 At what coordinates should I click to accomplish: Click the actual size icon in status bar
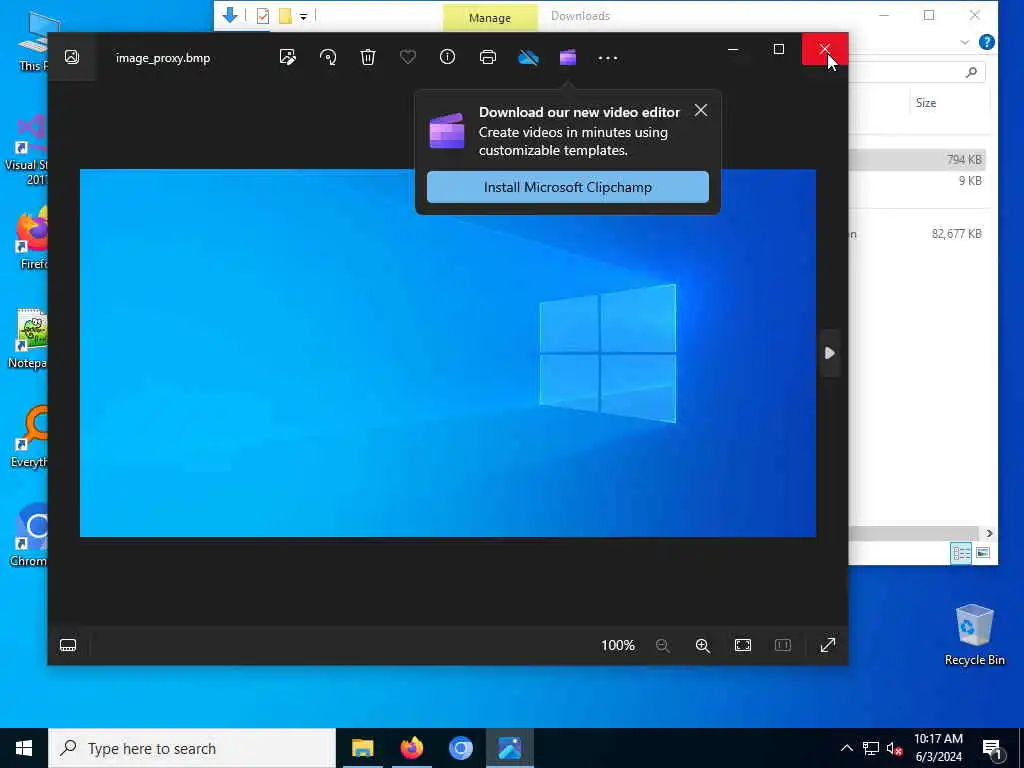tap(782, 645)
